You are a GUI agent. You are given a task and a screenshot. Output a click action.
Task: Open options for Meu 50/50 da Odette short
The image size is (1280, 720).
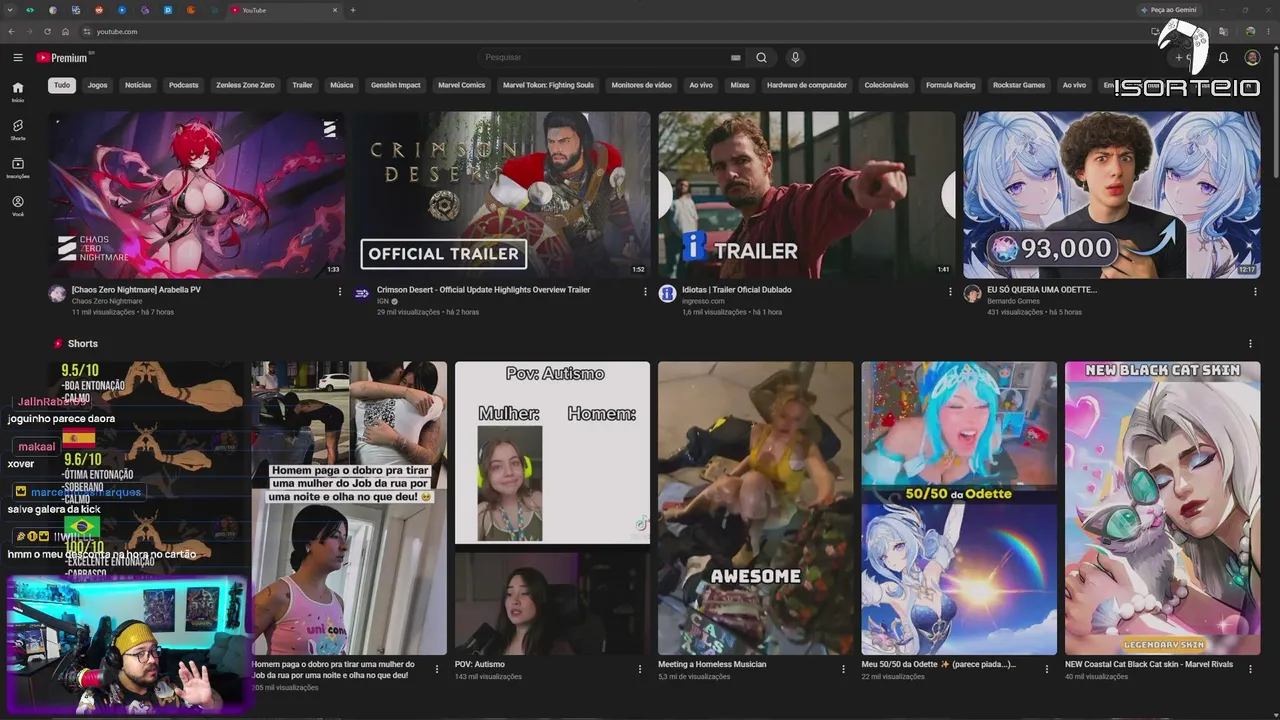click(1047, 669)
